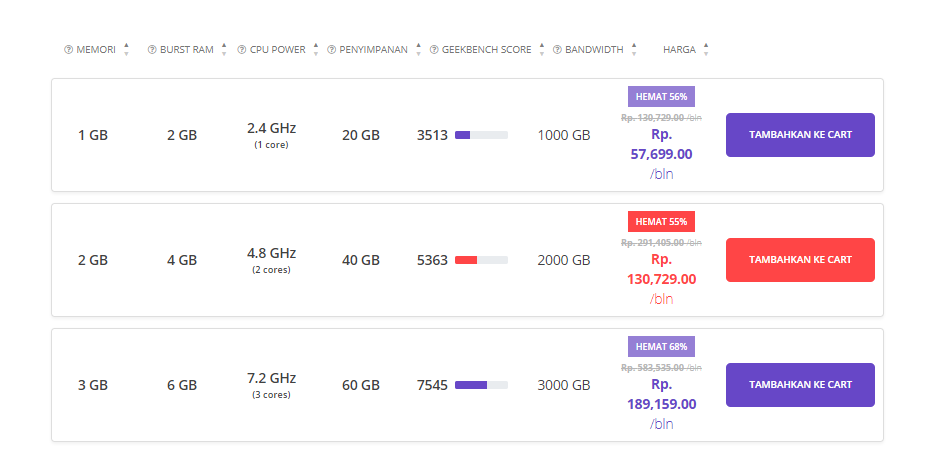This screenshot has height=450, width=930.
Task: Click the 4.8 GHz CPU value
Action: (x=272, y=253)
